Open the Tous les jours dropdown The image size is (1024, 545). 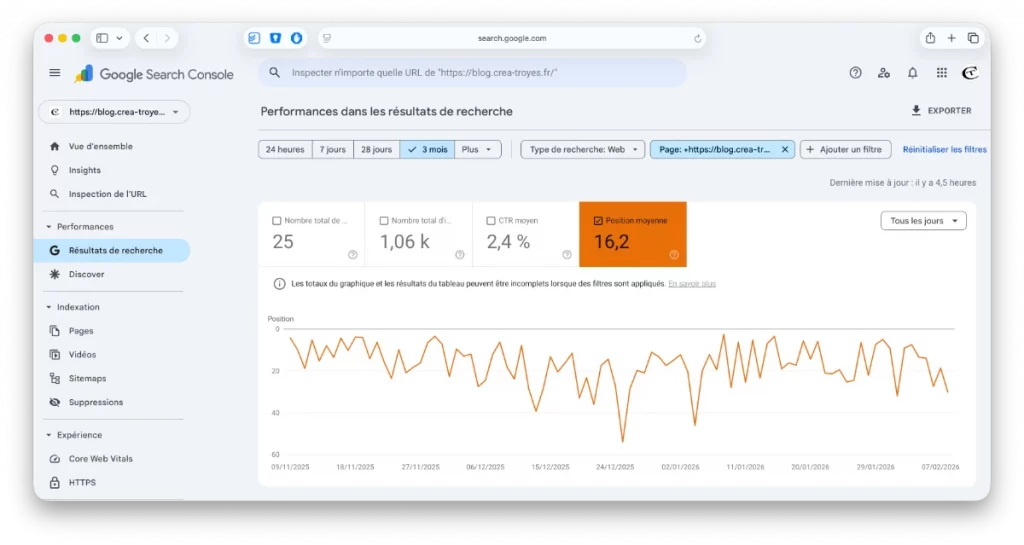tap(922, 221)
